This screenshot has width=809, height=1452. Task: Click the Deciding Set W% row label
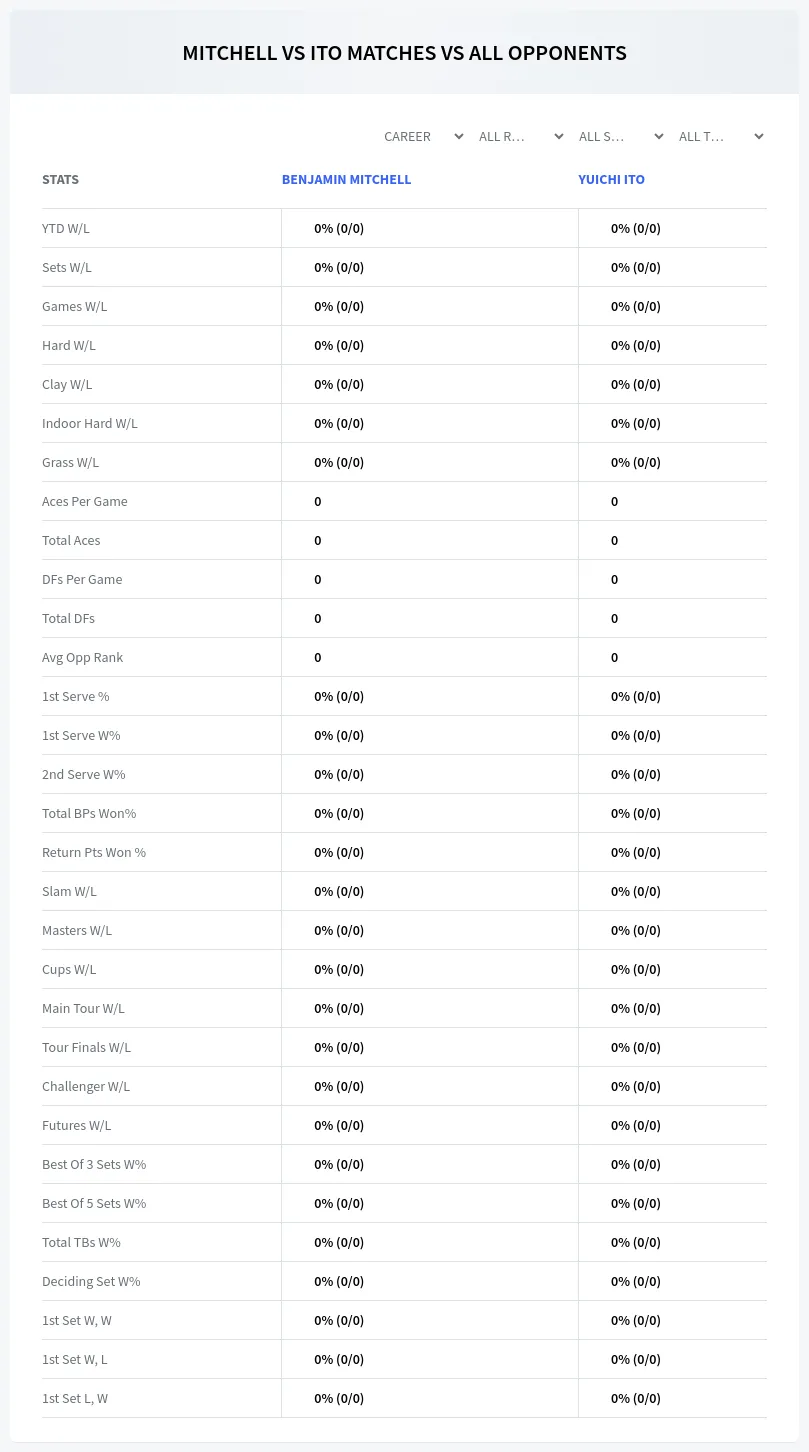pos(91,1282)
